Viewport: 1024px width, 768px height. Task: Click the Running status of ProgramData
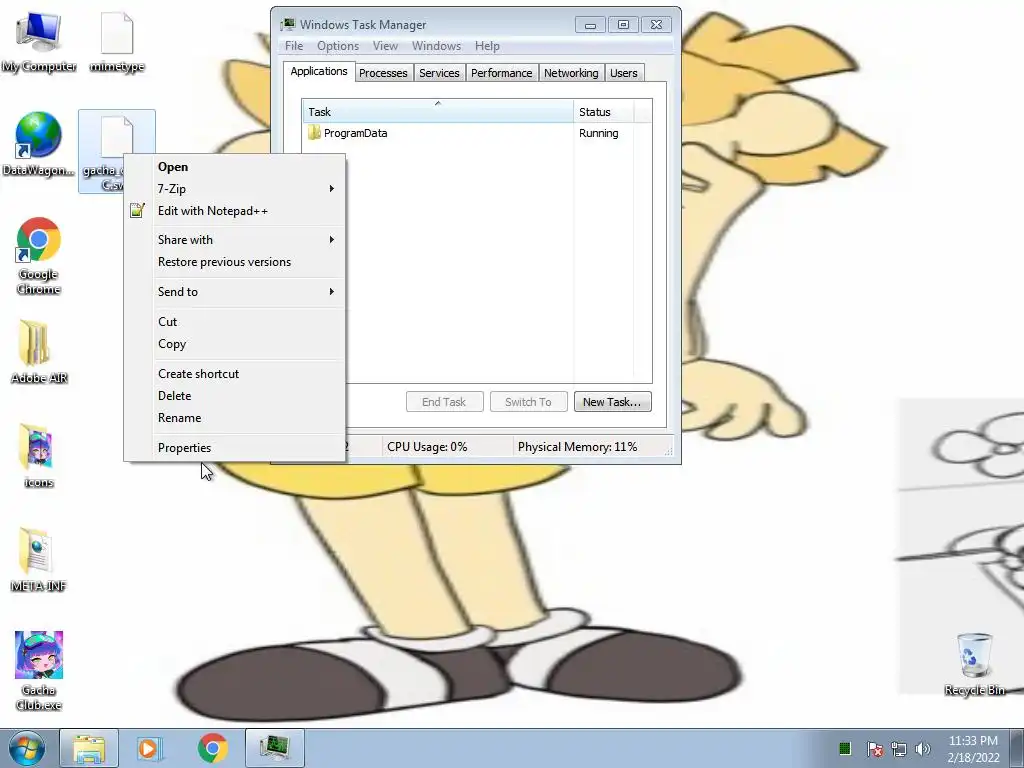click(x=598, y=133)
